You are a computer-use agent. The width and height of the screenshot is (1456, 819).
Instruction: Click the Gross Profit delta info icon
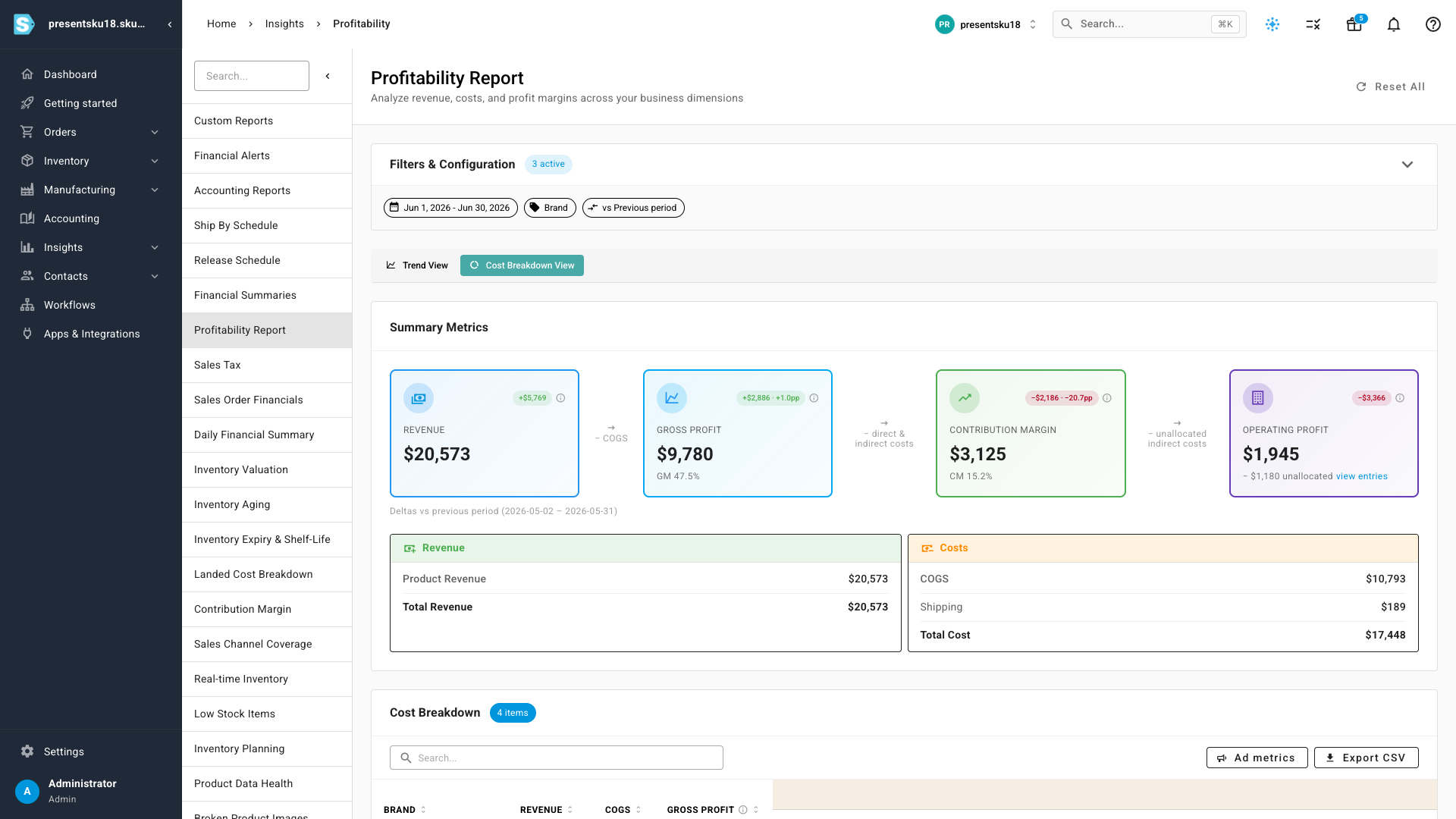point(814,398)
